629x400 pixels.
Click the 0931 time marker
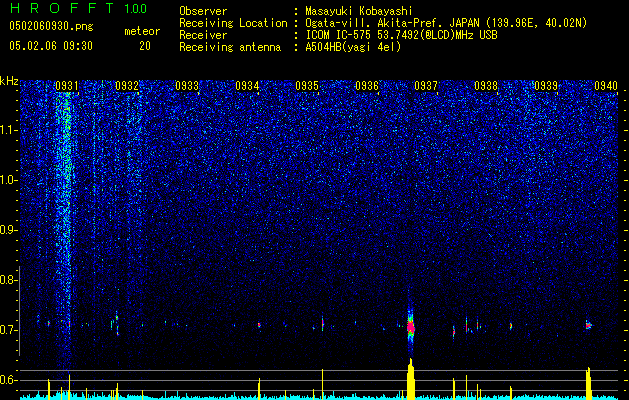pos(67,86)
